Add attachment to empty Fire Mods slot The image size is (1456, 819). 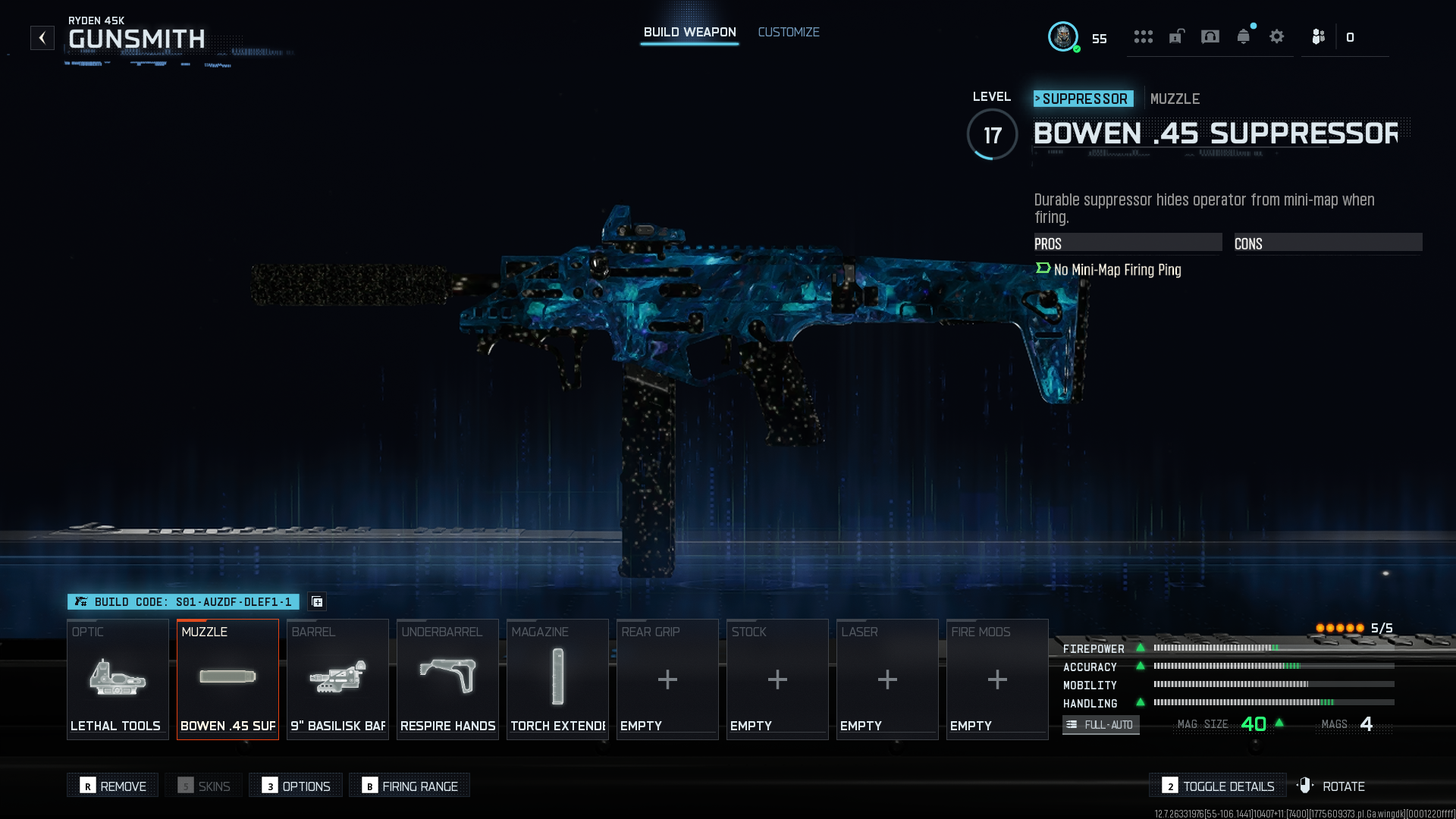[x=997, y=679]
